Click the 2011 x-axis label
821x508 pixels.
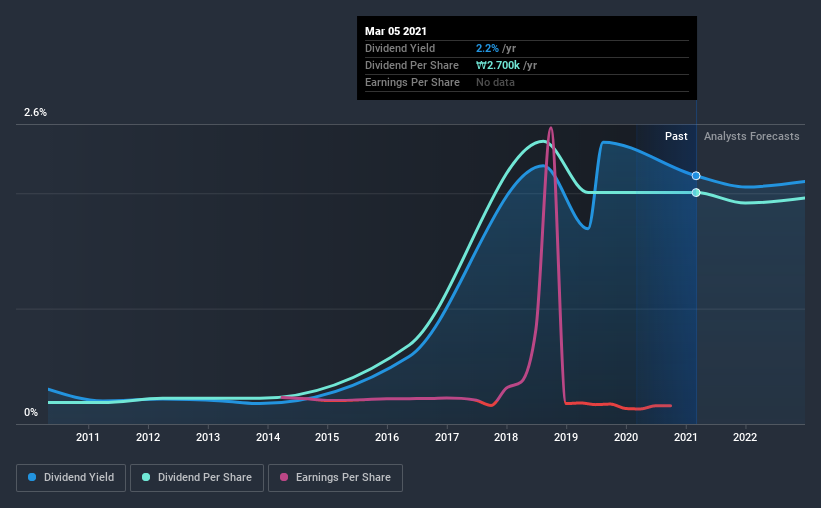[x=87, y=437]
